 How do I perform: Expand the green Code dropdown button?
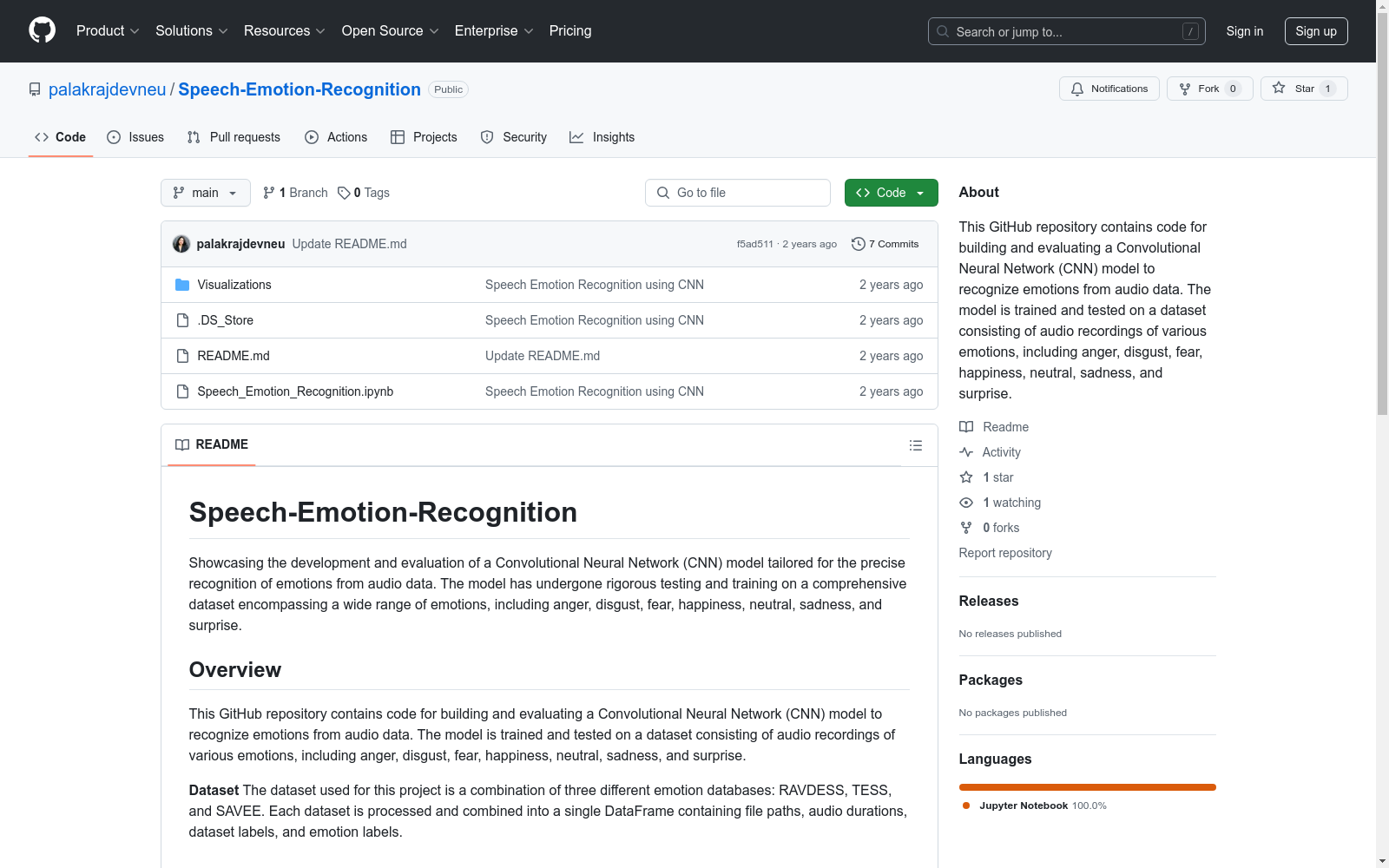(891, 193)
